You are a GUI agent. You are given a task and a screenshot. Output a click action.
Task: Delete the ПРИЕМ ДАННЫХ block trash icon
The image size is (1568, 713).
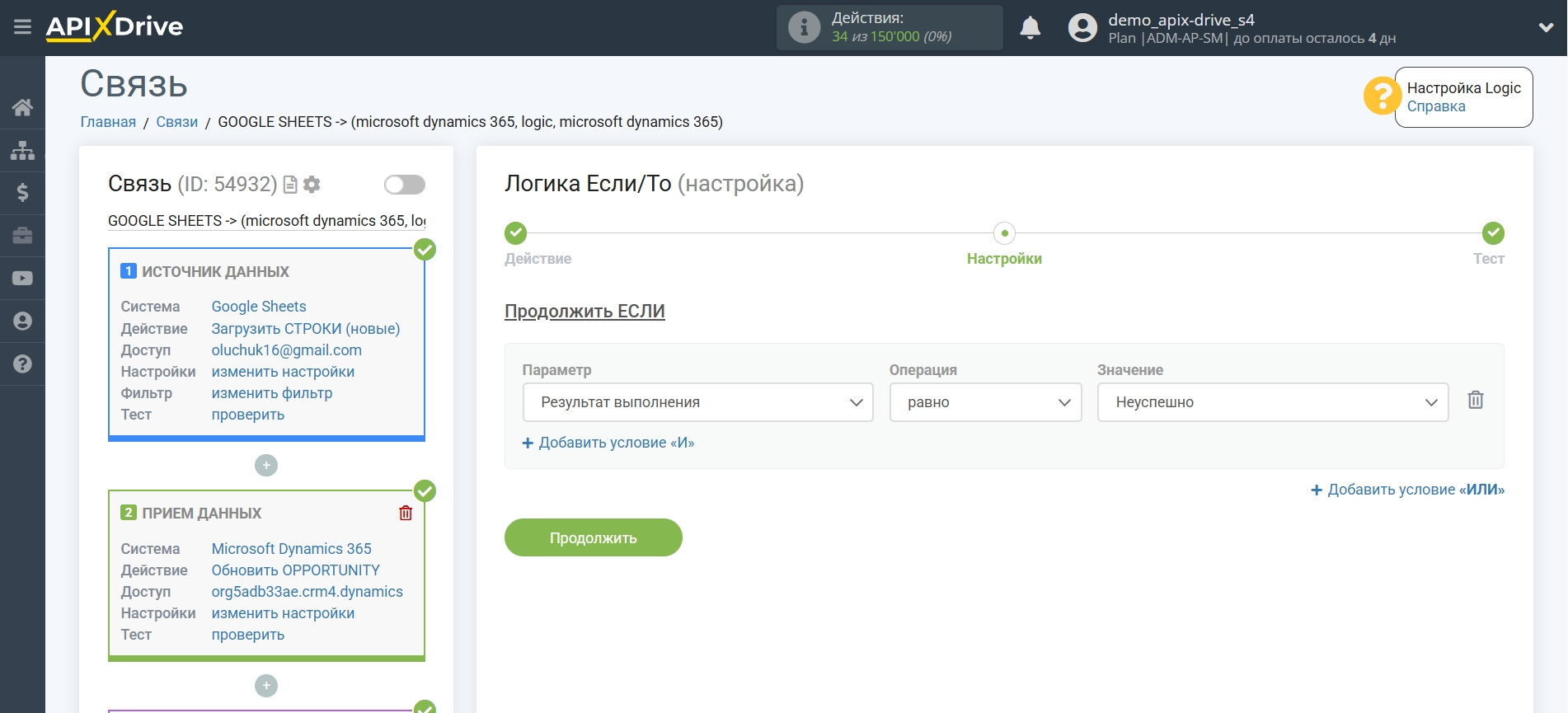pyautogui.click(x=406, y=513)
